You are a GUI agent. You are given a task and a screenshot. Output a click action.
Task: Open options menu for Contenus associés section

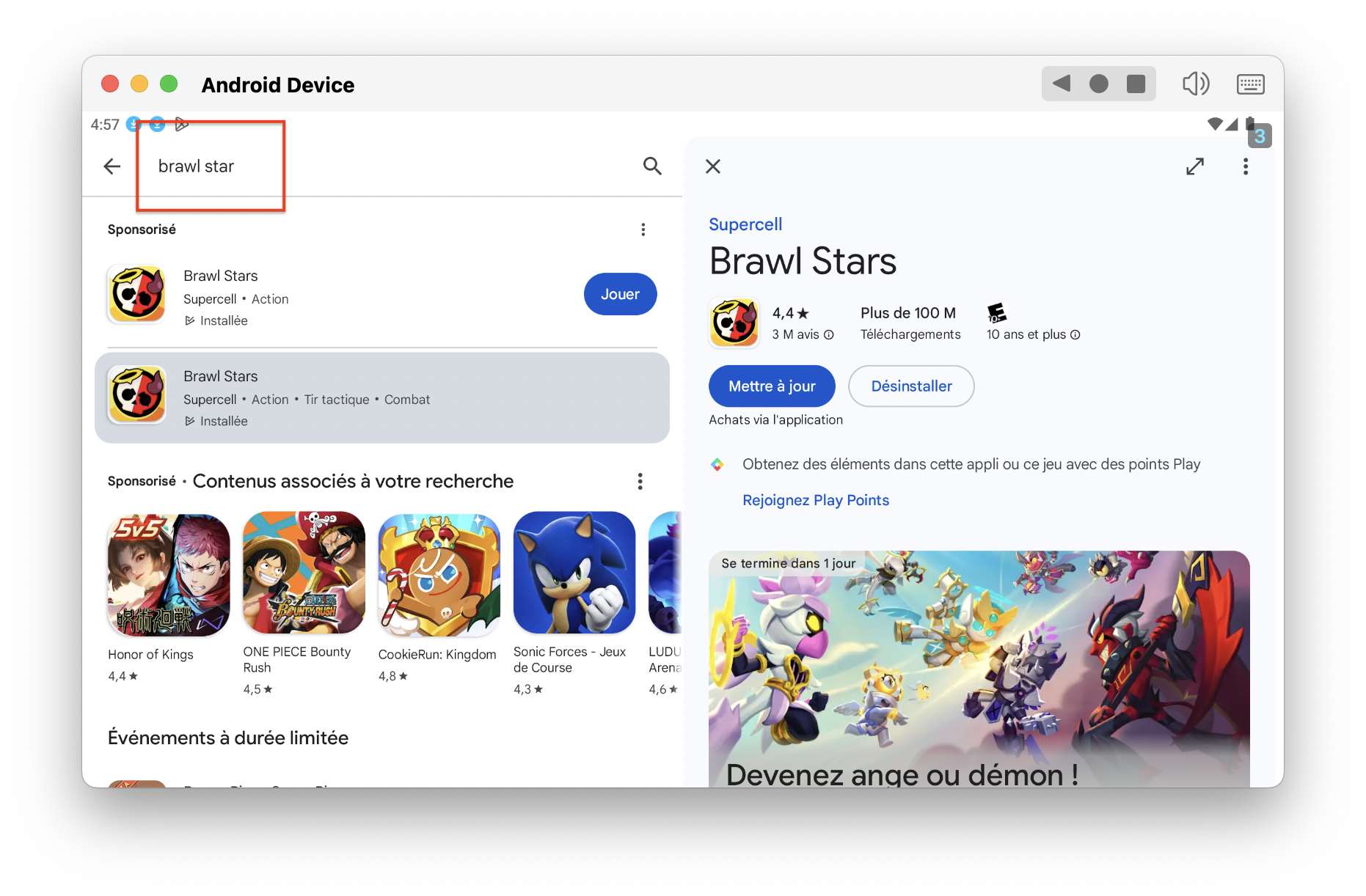point(640,481)
